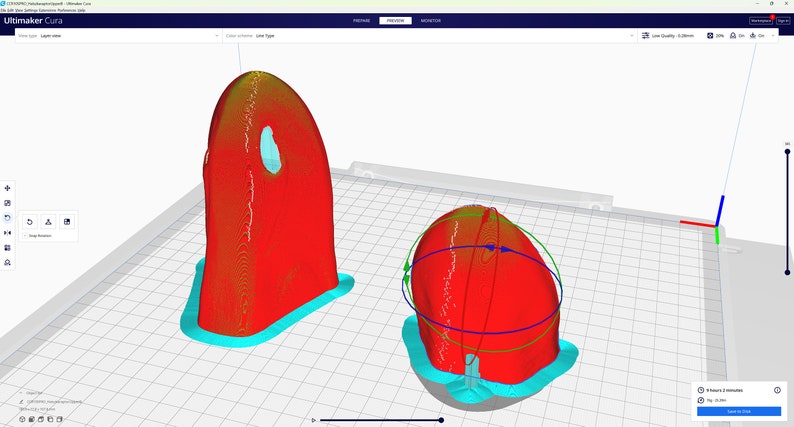Viewport: 794px width, 427px height.
Task: Open the Color scheme dropdown
Action: [x=429, y=36]
